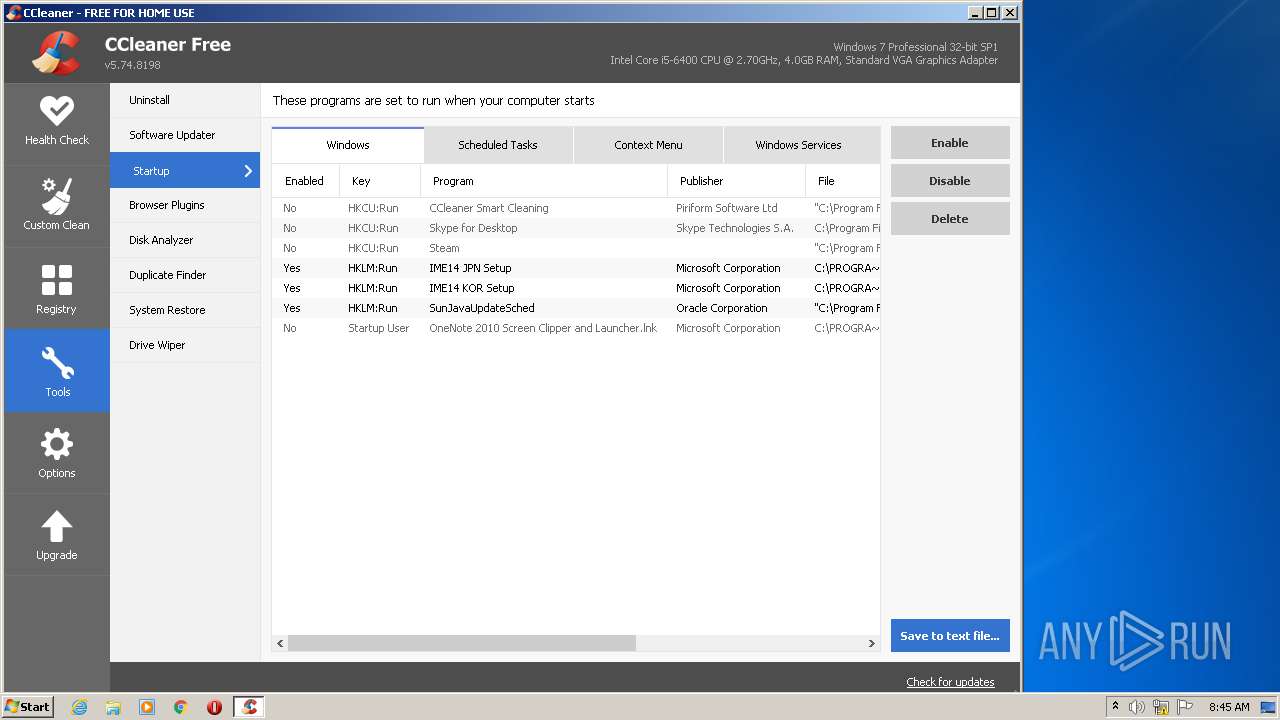Open Software Updater tool
This screenshot has width=1280, height=720.
[185, 135]
